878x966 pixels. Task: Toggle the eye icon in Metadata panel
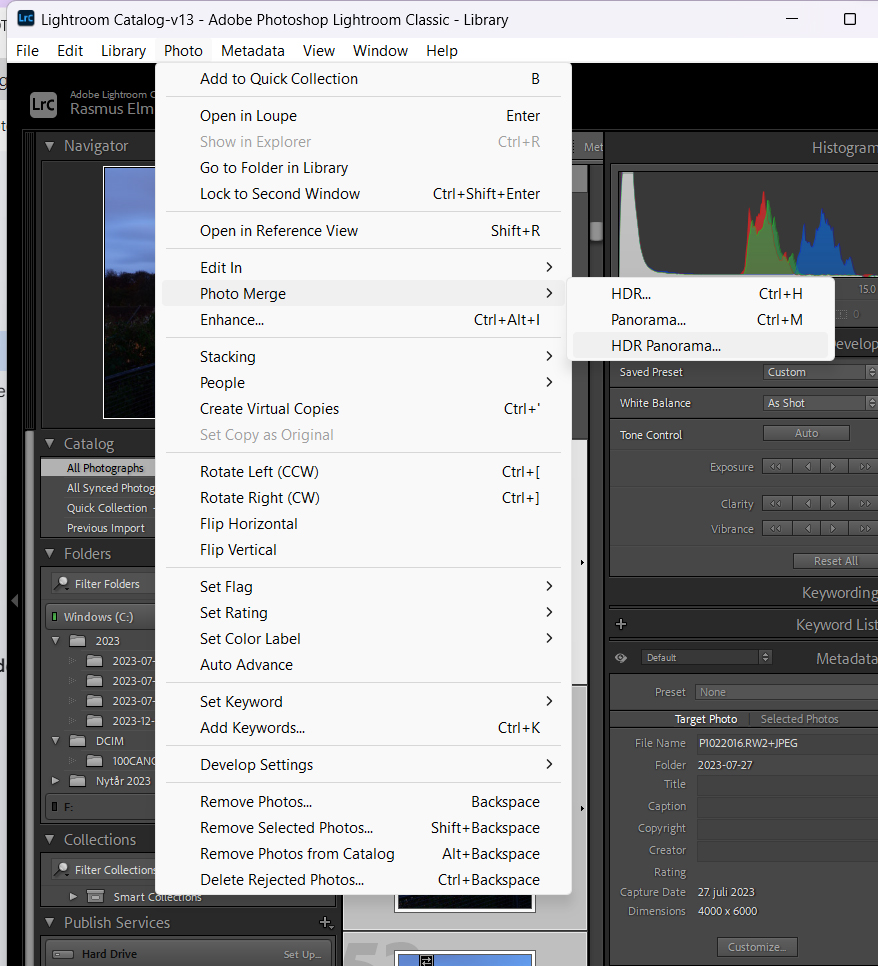[621, 657]
